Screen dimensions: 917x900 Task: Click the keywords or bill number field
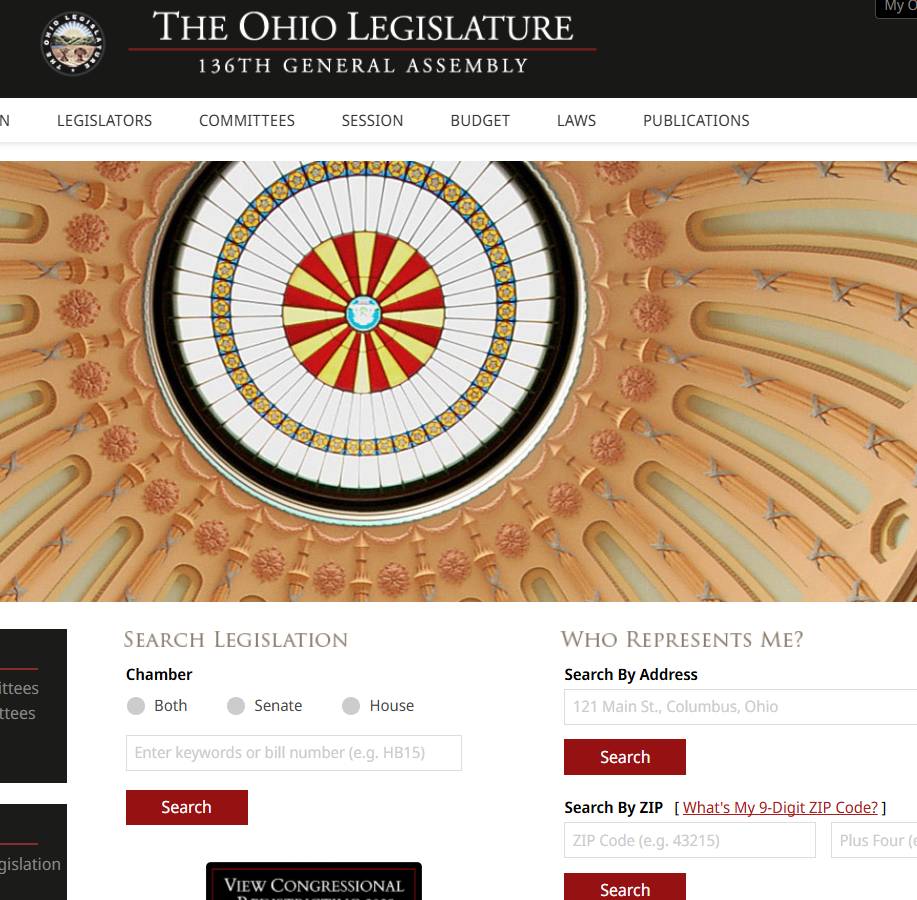pos(294,753)
